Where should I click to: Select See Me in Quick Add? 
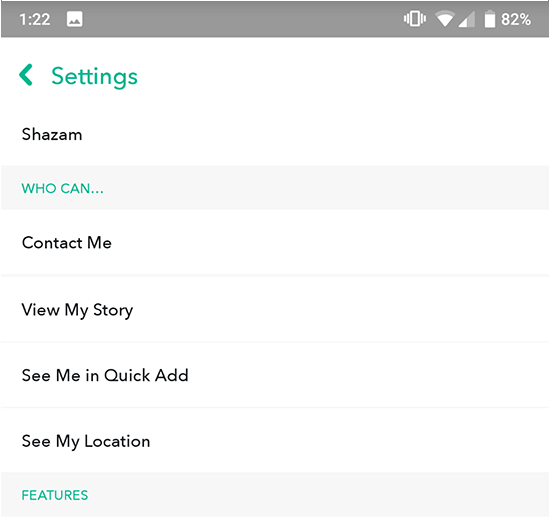(x=275, y=375)
